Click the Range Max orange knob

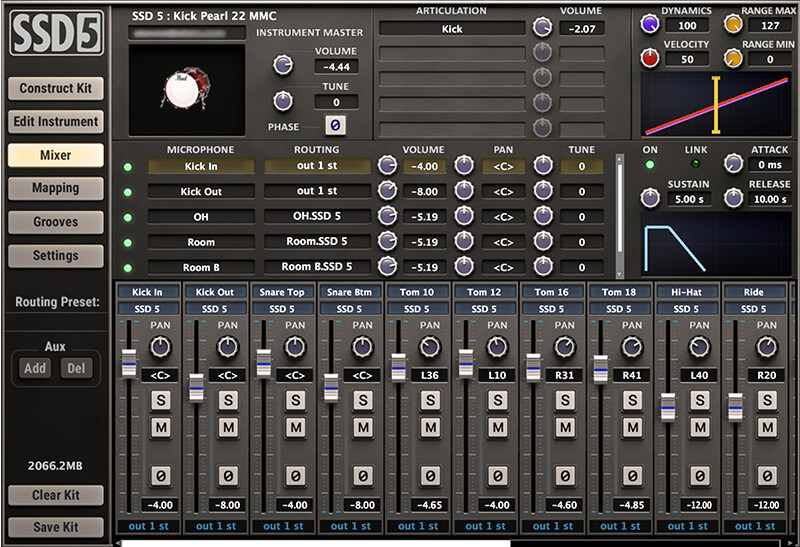733,23
